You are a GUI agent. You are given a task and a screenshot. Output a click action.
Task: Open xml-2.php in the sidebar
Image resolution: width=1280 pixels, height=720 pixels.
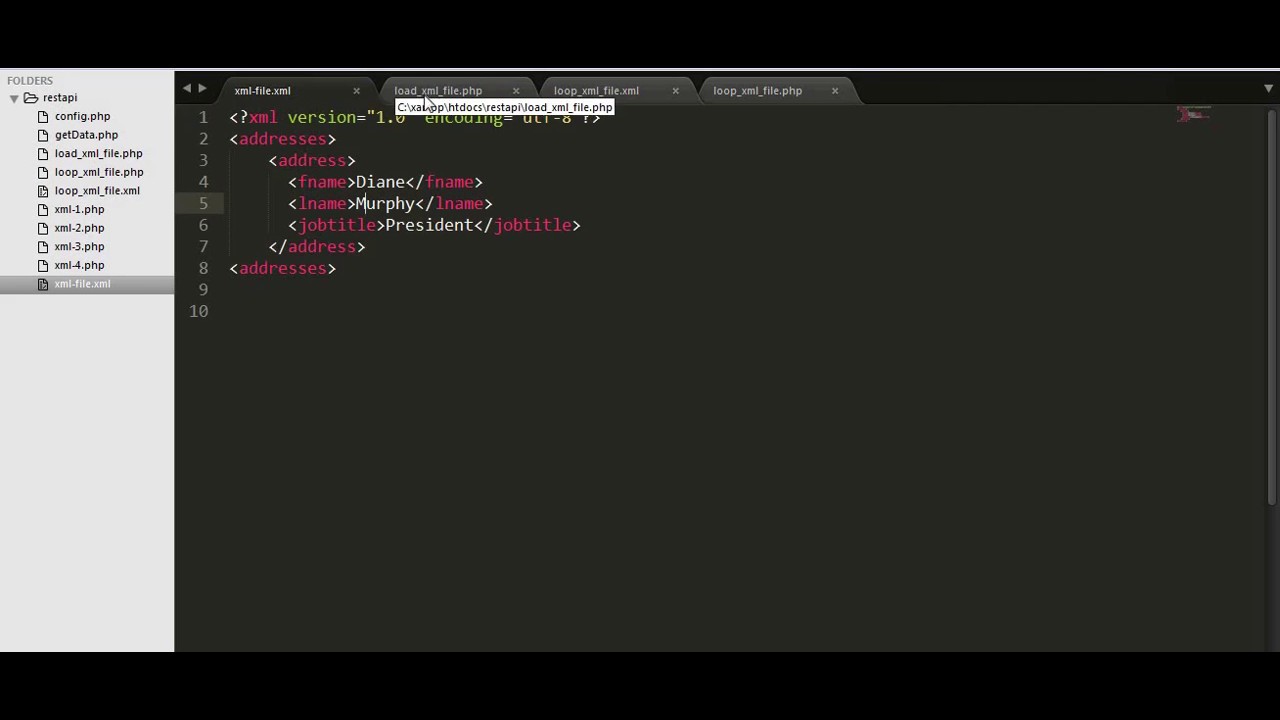(x=79, y=228)
